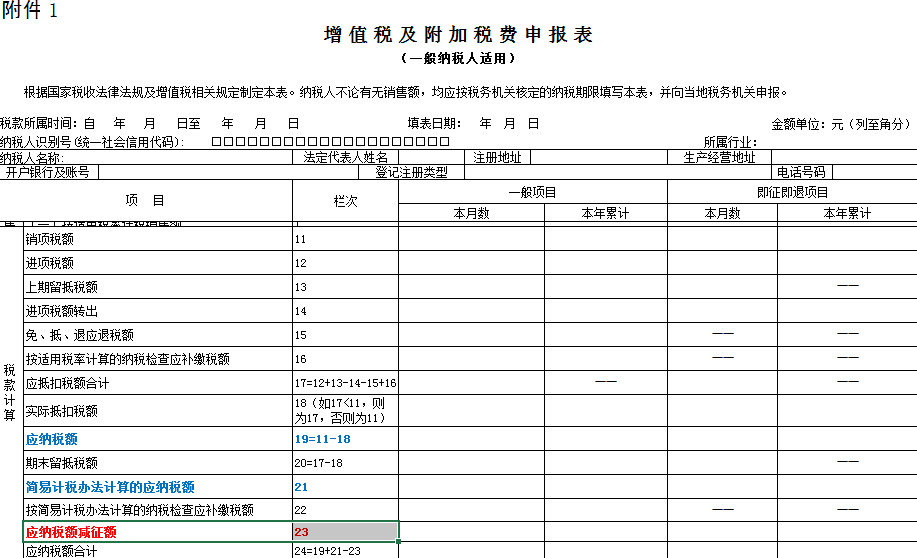Image resolution: width=917 pixels, height=558 pixels.
Task: Select the blue 栏次 cell 21
Action: coord(346,487)
